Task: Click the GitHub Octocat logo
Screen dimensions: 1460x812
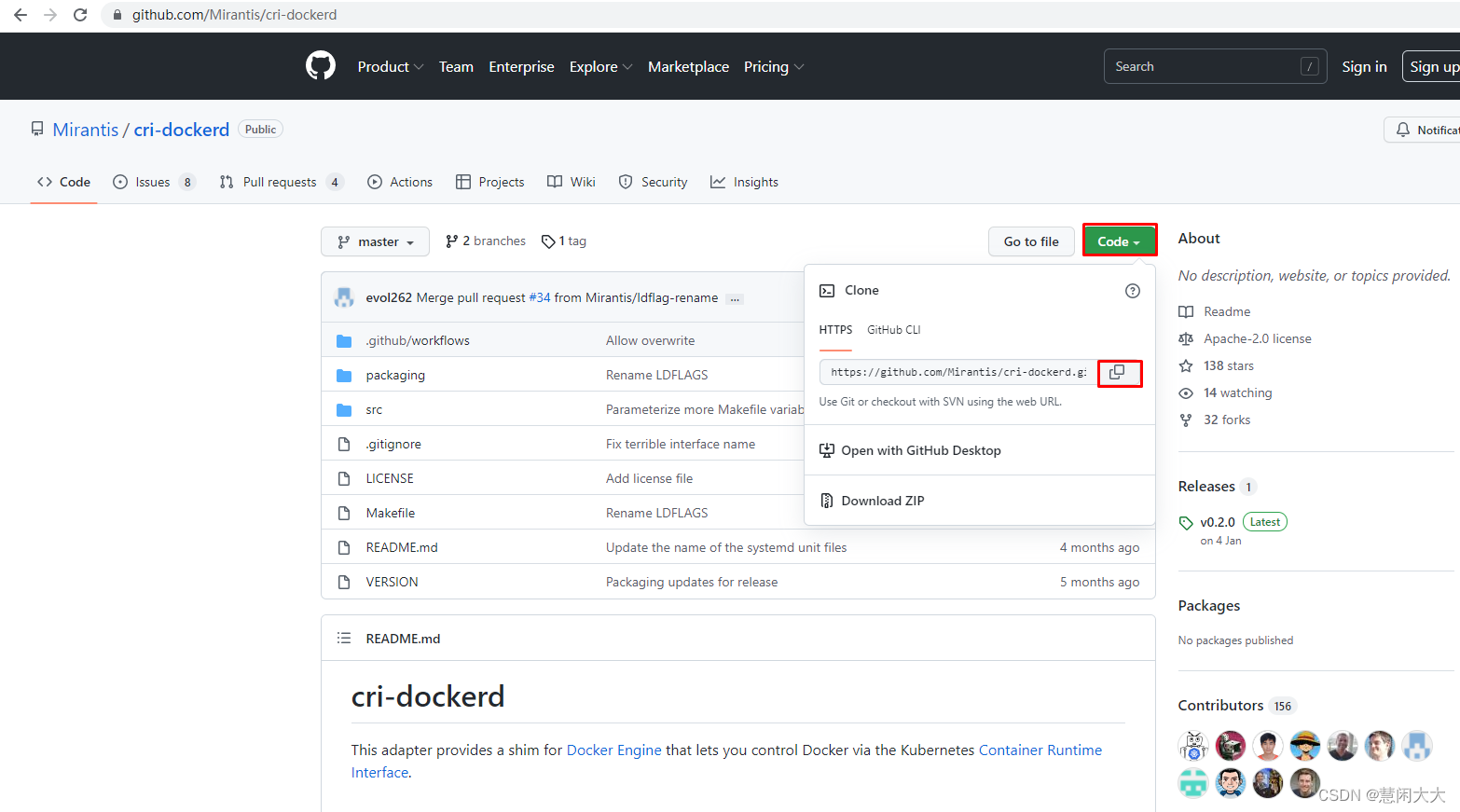Action: tap(321, 66)
